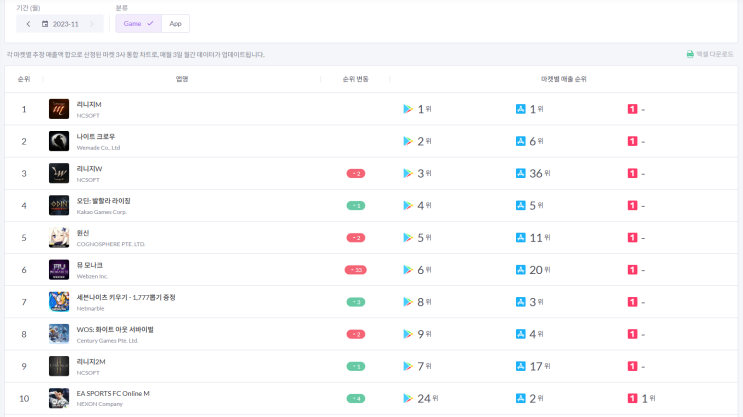Viewport: 743px width, 417px height.
Task: Click ONE store icon in 뮤 모나크 row
Action: tap(632, 270)
